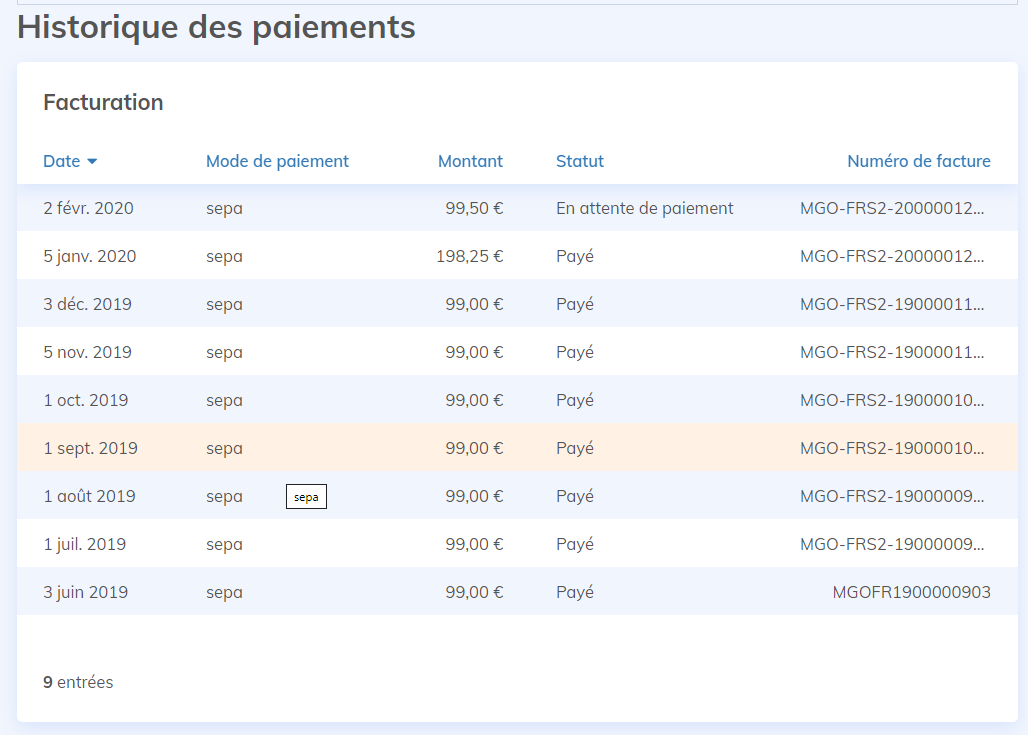Click the sort arrow next to Date

tap(92, 162)
